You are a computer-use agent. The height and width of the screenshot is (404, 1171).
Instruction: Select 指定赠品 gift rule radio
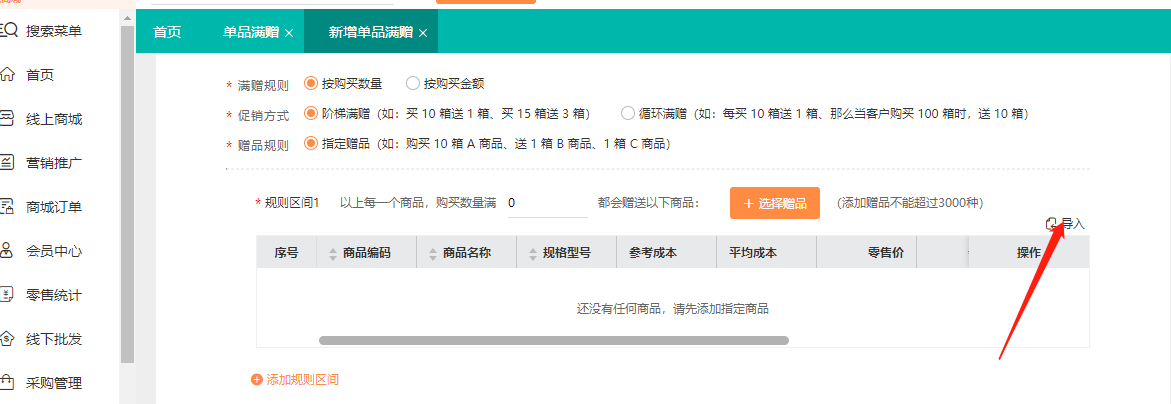coord(311,143)
